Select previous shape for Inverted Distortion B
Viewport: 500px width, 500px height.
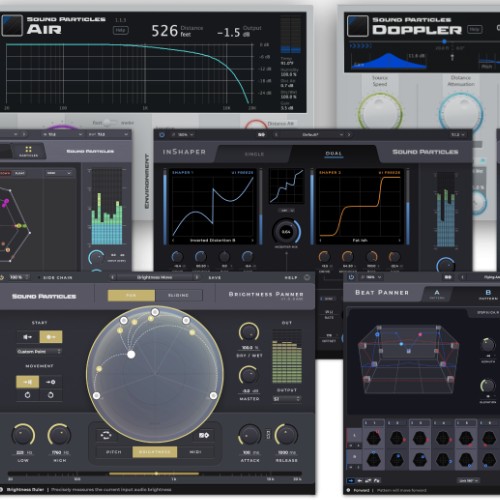pos(173,240)
